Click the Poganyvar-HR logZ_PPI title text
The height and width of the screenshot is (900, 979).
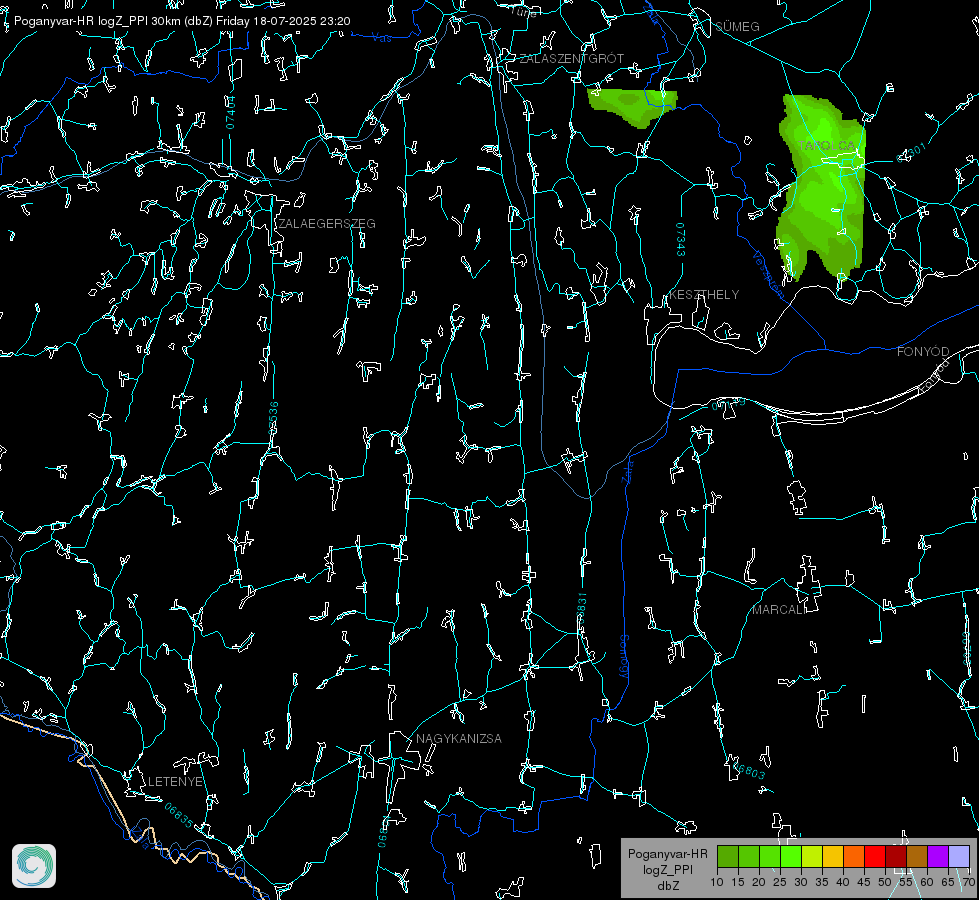tap(182, 21)
